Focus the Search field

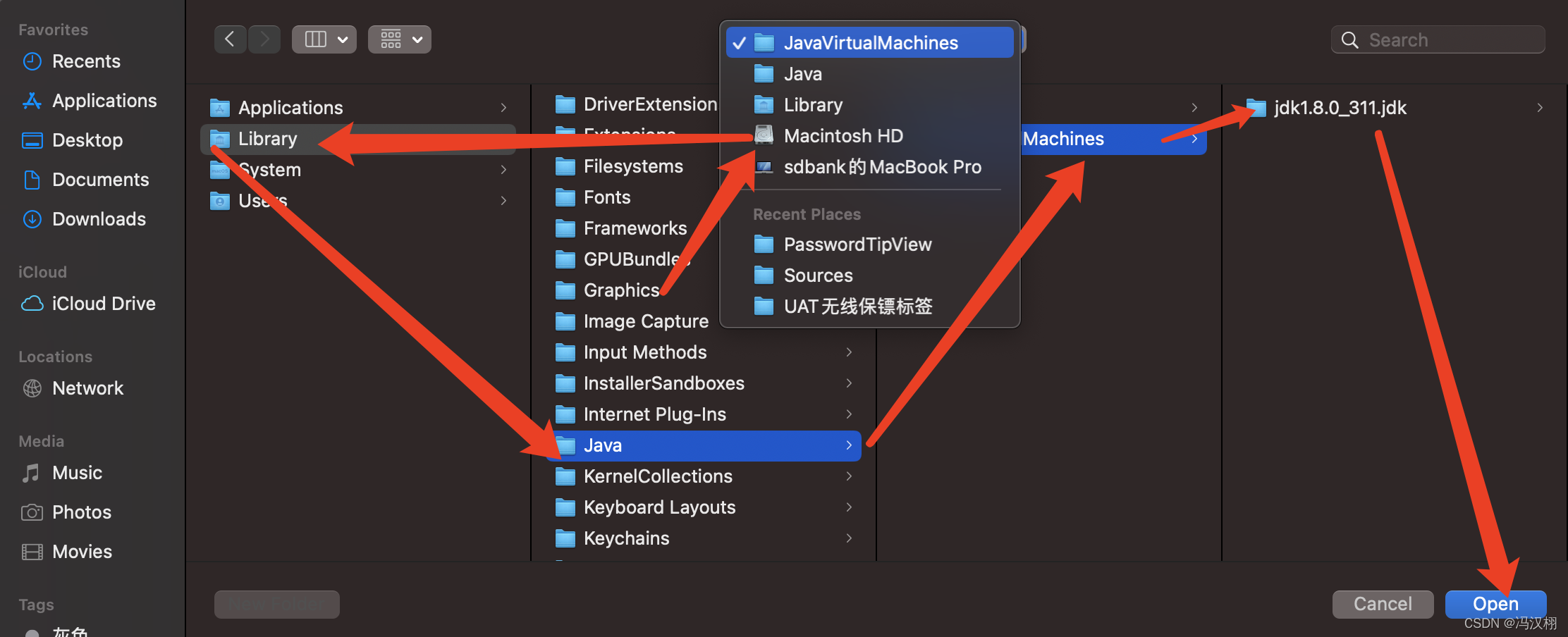[1438, 39]
